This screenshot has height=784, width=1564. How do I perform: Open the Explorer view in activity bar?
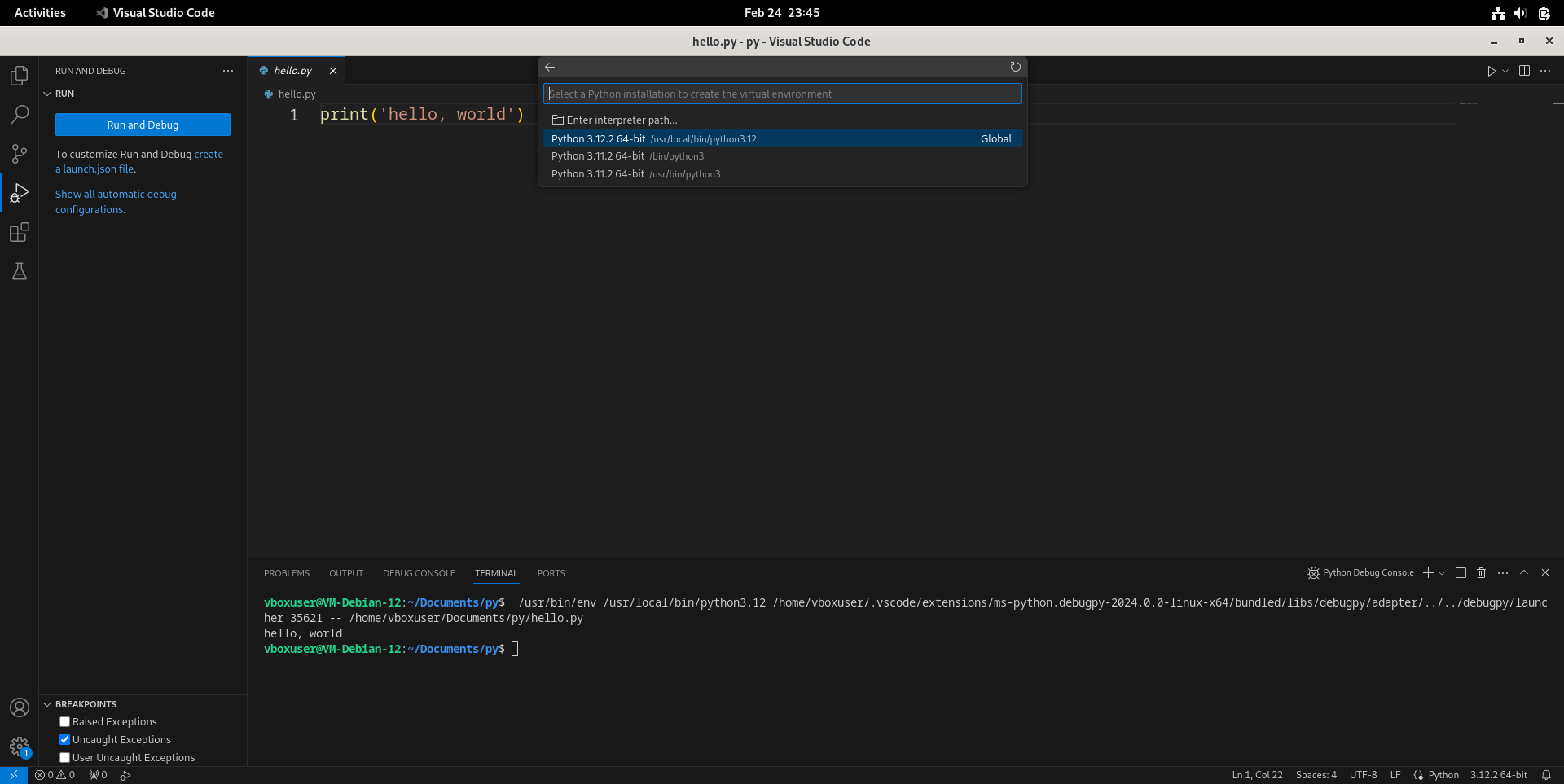pos(20,76)
